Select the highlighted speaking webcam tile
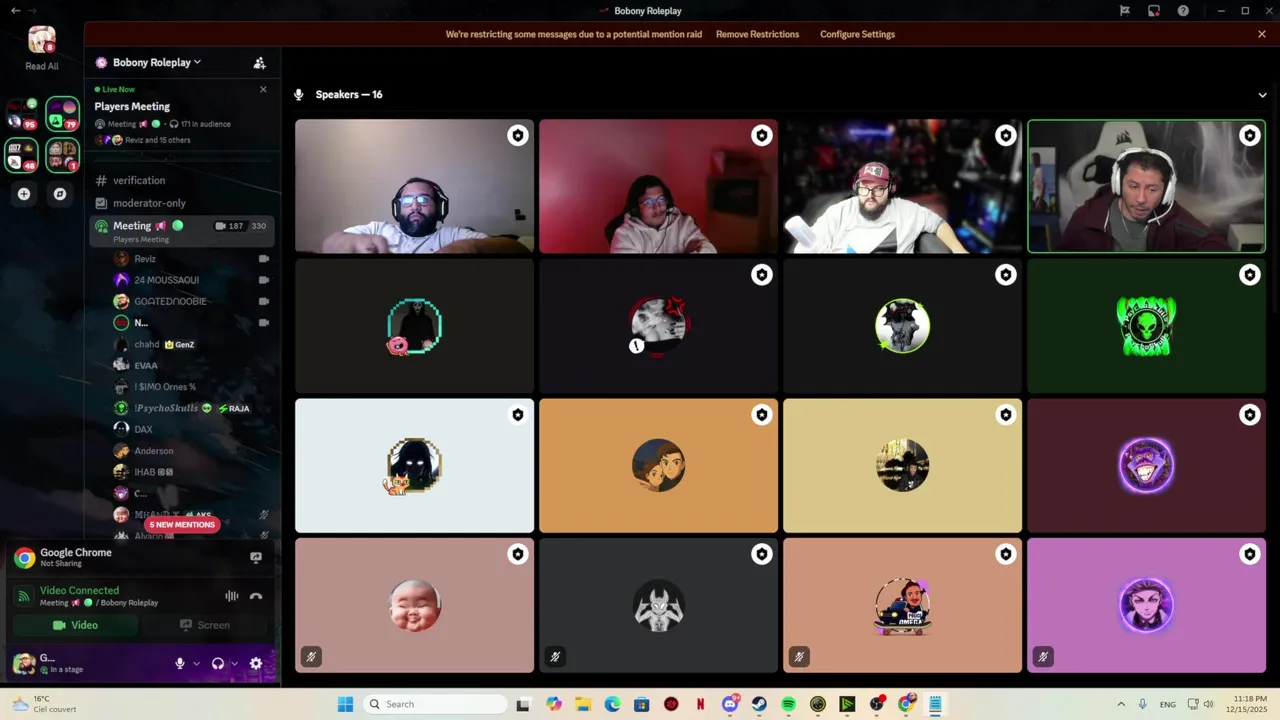The height and width of the screenshot is (720, 1280). pyautogui.click(x=1146, y=187)
